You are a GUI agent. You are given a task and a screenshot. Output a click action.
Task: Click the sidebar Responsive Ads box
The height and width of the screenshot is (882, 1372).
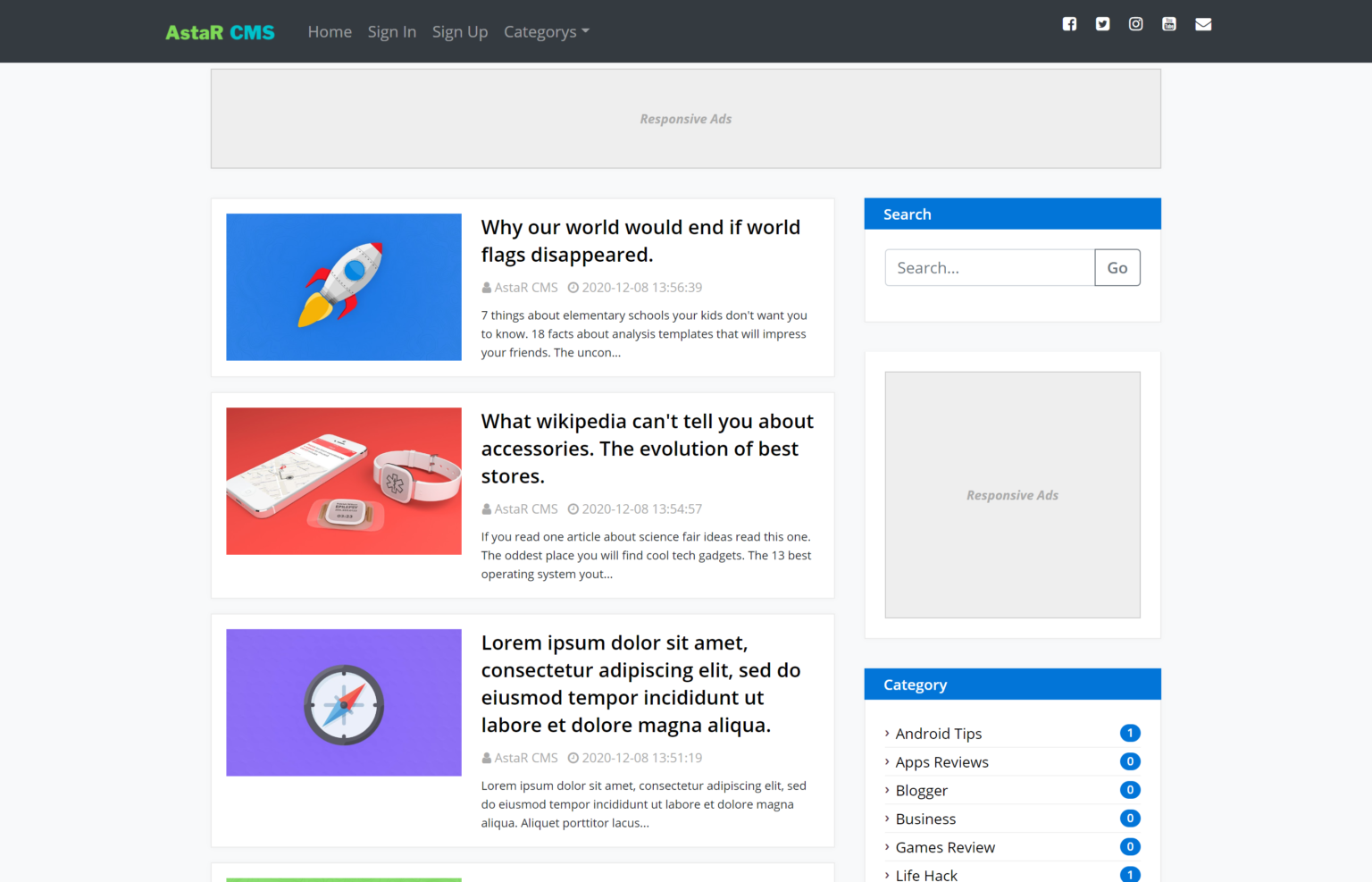point(1013,495)
